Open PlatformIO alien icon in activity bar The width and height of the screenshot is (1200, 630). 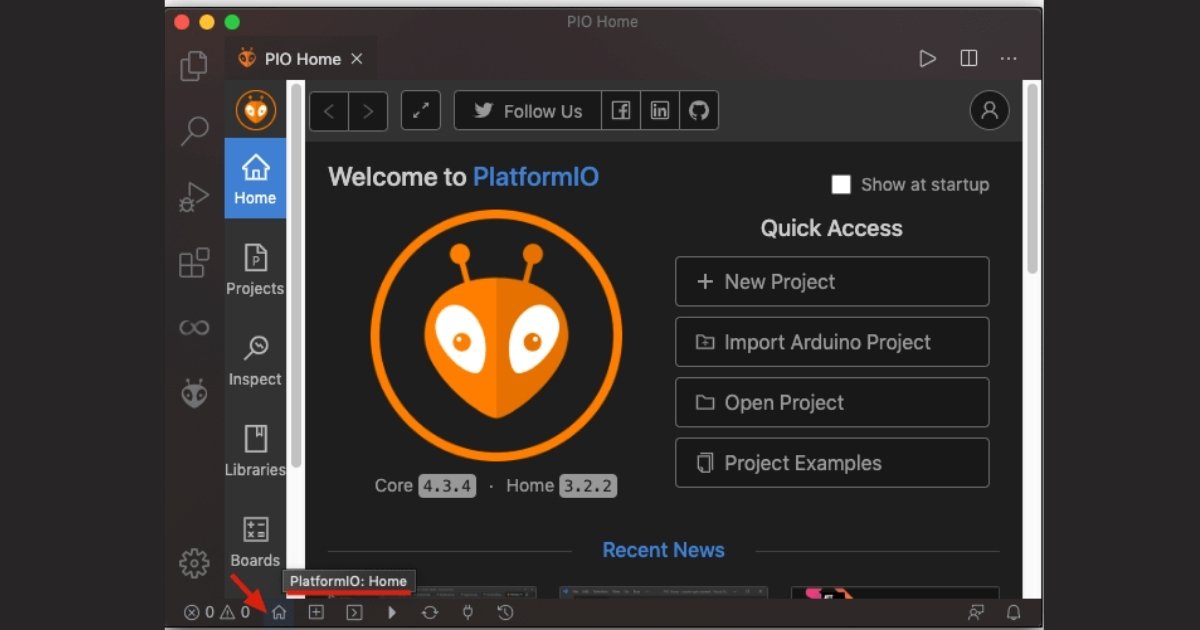[x=194, y=393]
